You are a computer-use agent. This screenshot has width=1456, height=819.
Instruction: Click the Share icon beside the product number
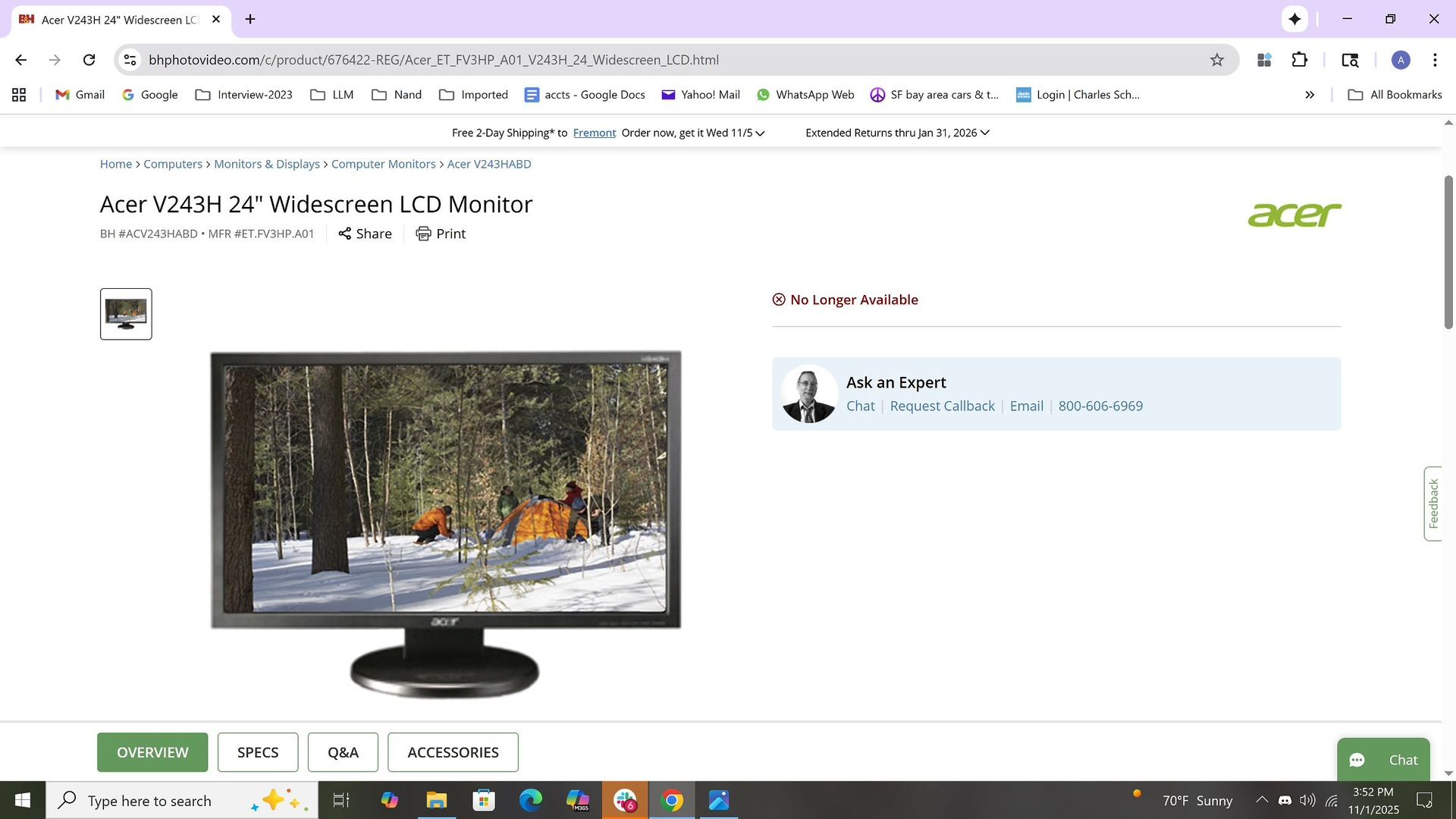point(344,234)
